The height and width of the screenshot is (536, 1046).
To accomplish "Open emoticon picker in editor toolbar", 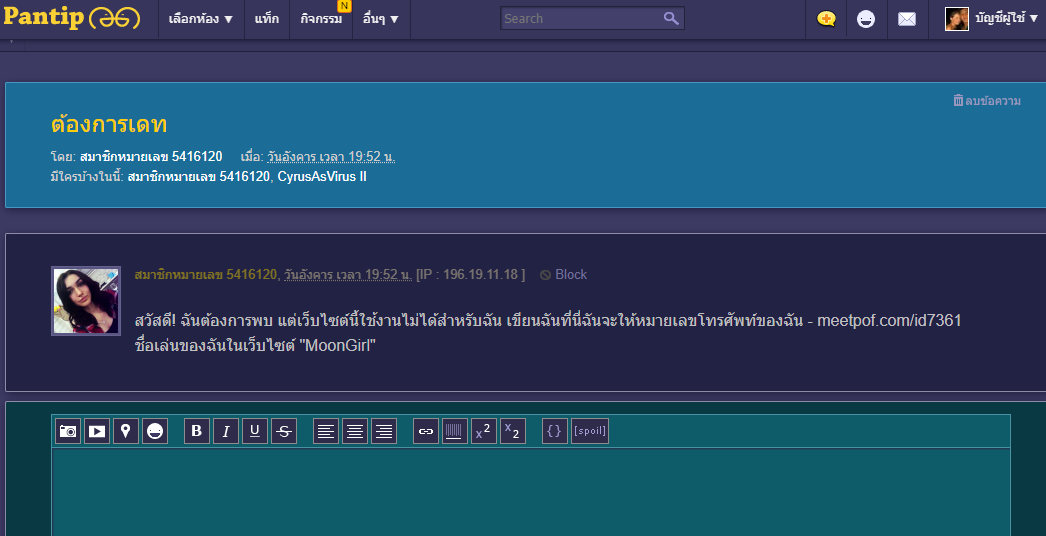I will pyautogui.click(x=155, y=431).
